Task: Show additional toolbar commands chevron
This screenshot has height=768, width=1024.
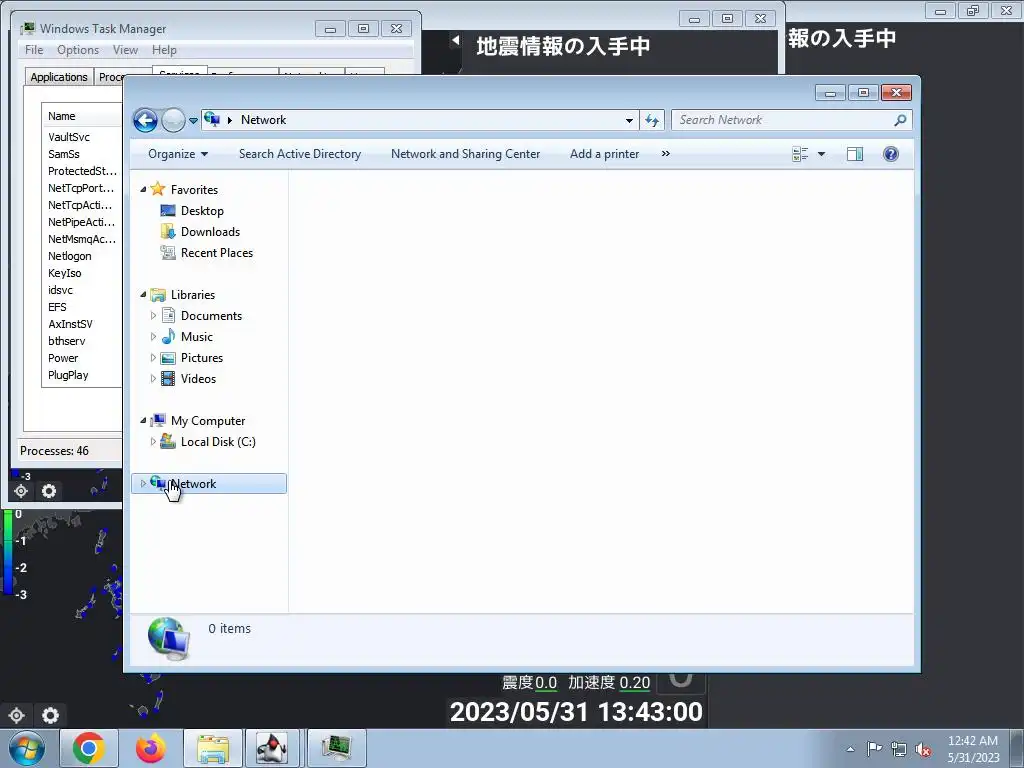Action: (x=665, y=154)
